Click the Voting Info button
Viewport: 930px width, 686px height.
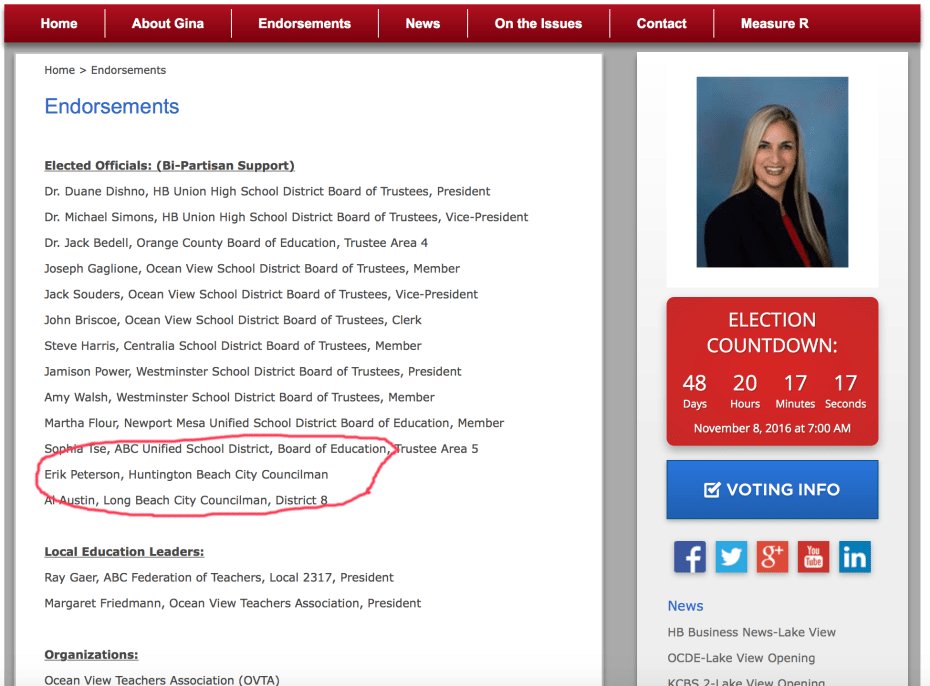772,490
